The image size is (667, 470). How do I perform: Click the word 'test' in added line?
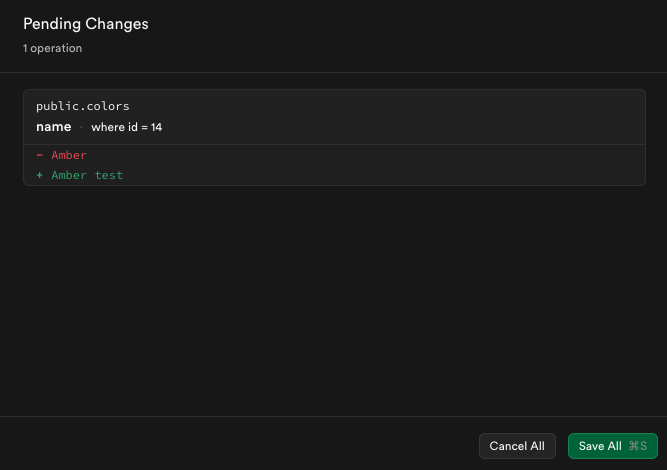point(109,175)
